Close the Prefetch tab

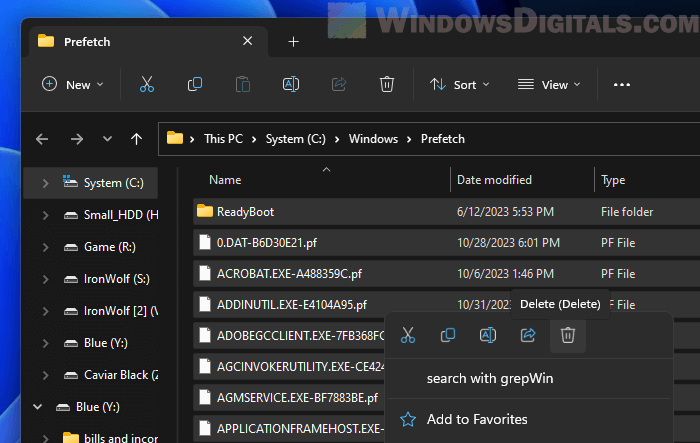(x=247, y=41)
